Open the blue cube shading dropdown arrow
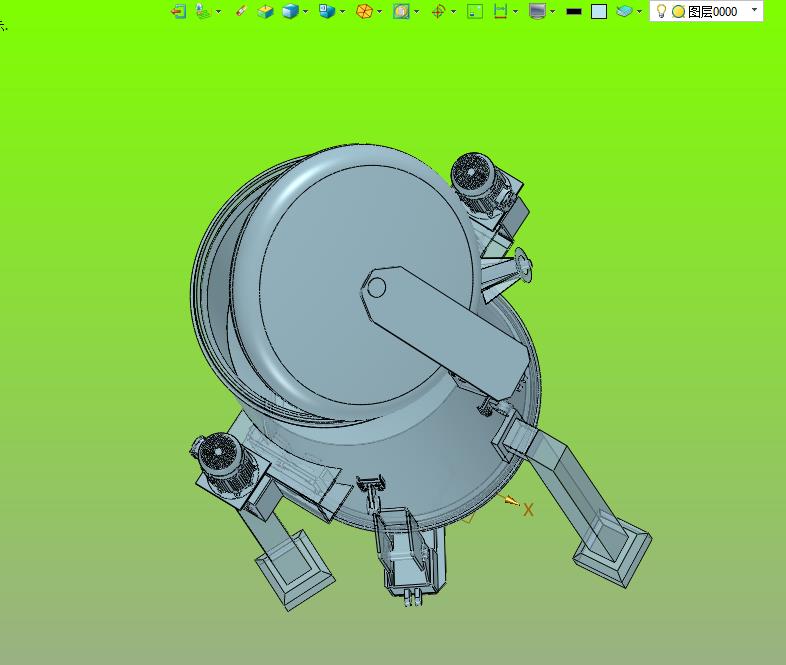Image resolution: width=786 pixels, height=665 pixels. tap(305, 12)
